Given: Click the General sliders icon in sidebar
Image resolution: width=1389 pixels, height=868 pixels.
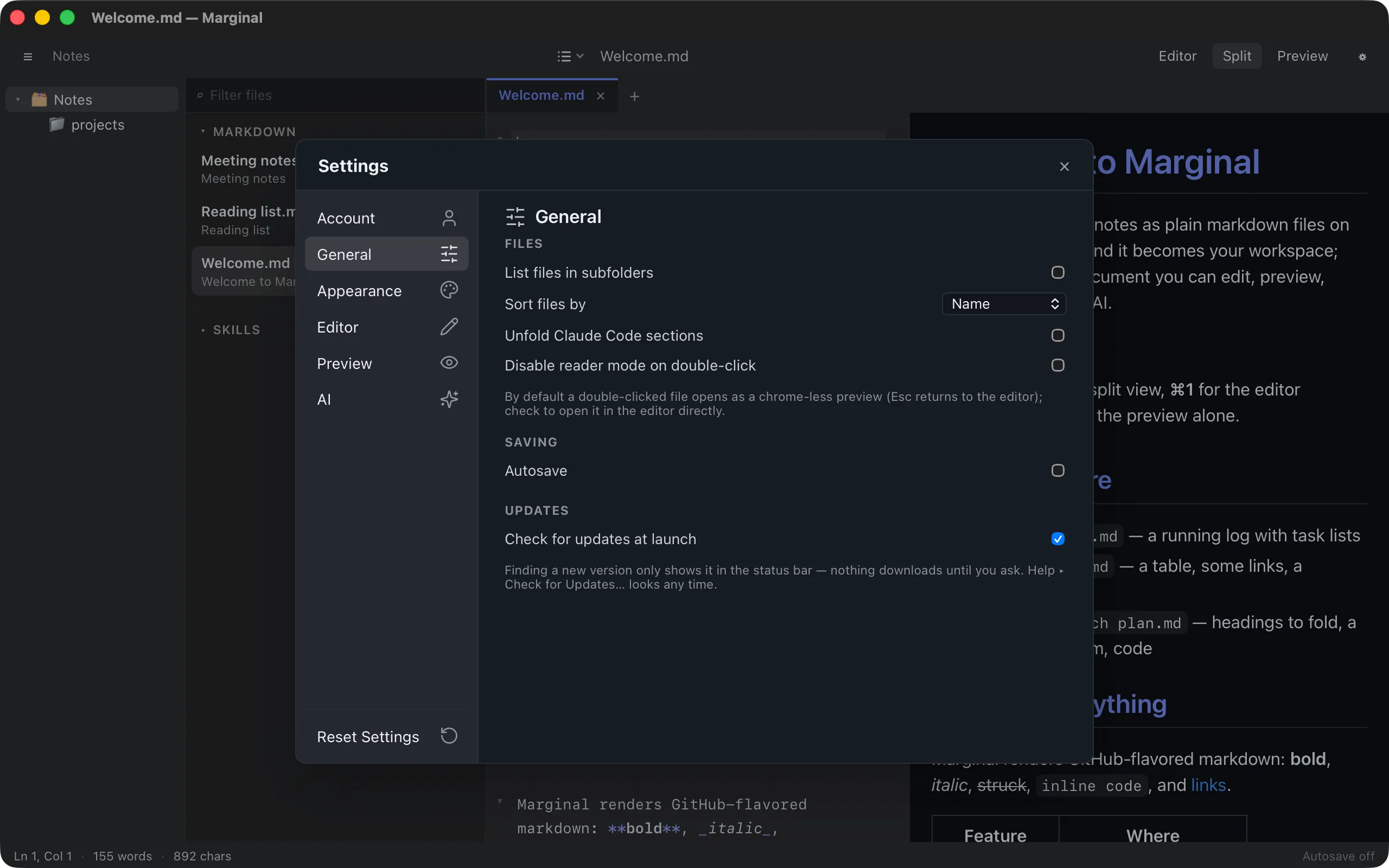Looking at the screenshot, I should point(449,254).
